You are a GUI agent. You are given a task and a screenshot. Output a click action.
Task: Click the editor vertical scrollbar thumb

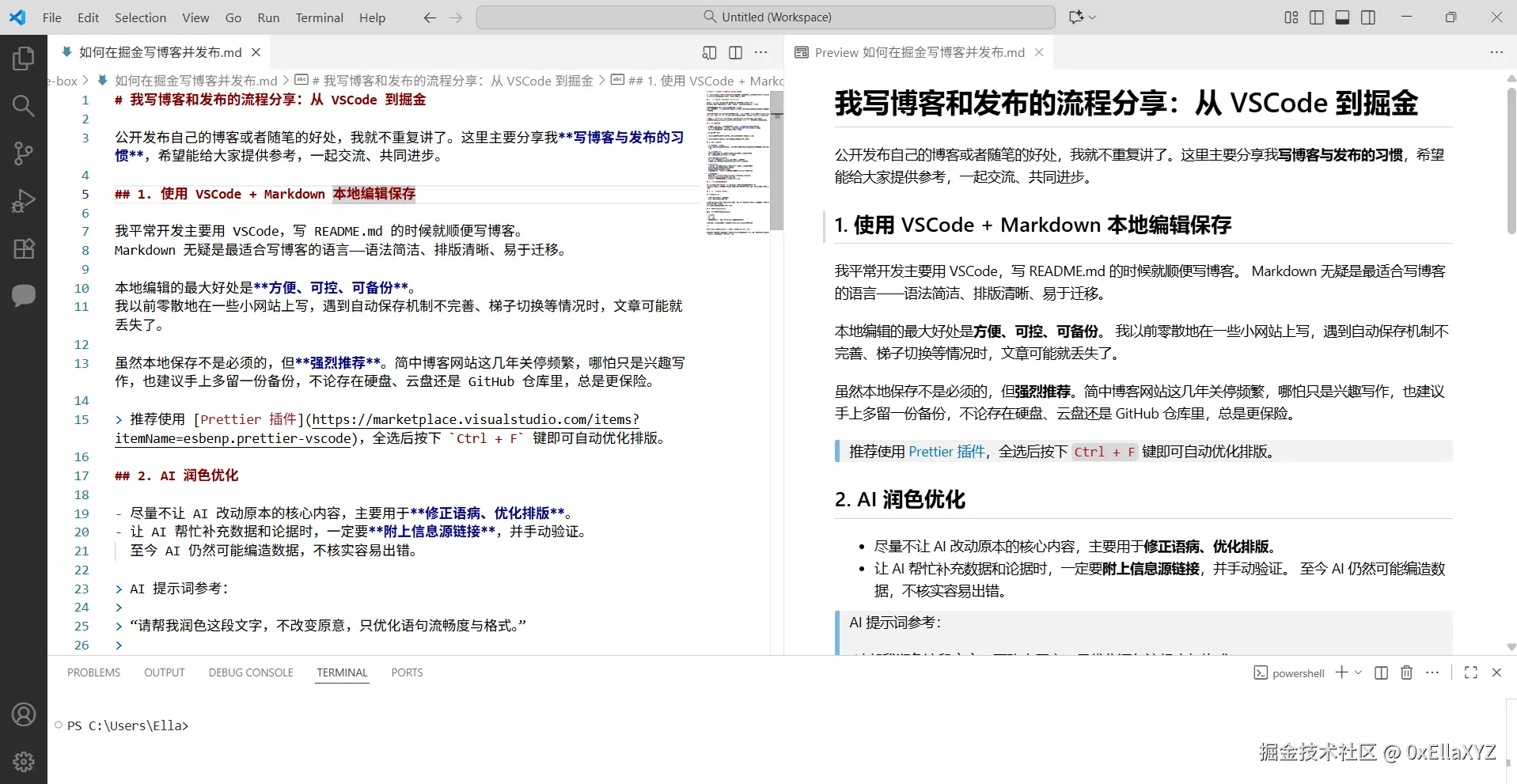pyautogui.click(x=777, y=161)
